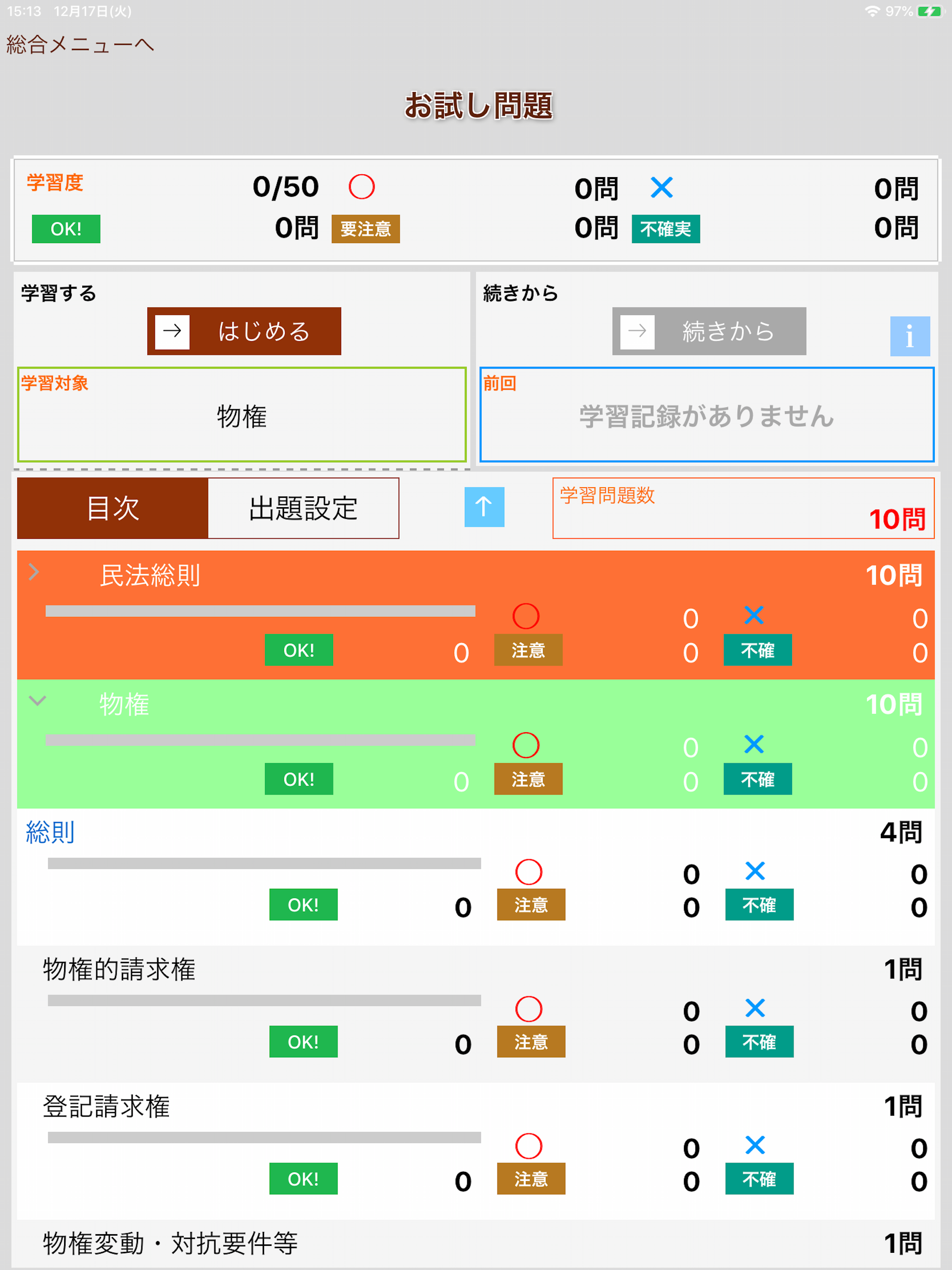Viewport: 952px width, 1270px height.
Task: Tap the blue up-arrow icon
Action: pyautogui.click(x=484, y=507)
